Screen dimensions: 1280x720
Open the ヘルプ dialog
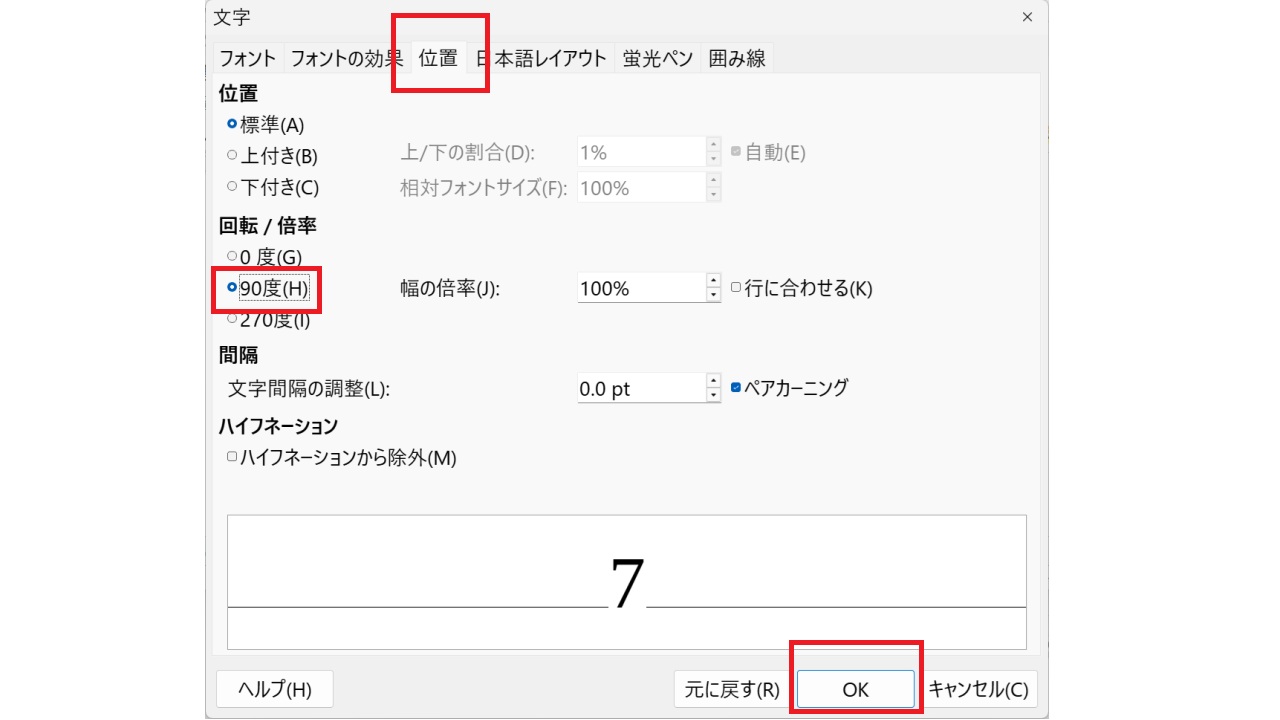pyautogui.click(x=274, y=689)
